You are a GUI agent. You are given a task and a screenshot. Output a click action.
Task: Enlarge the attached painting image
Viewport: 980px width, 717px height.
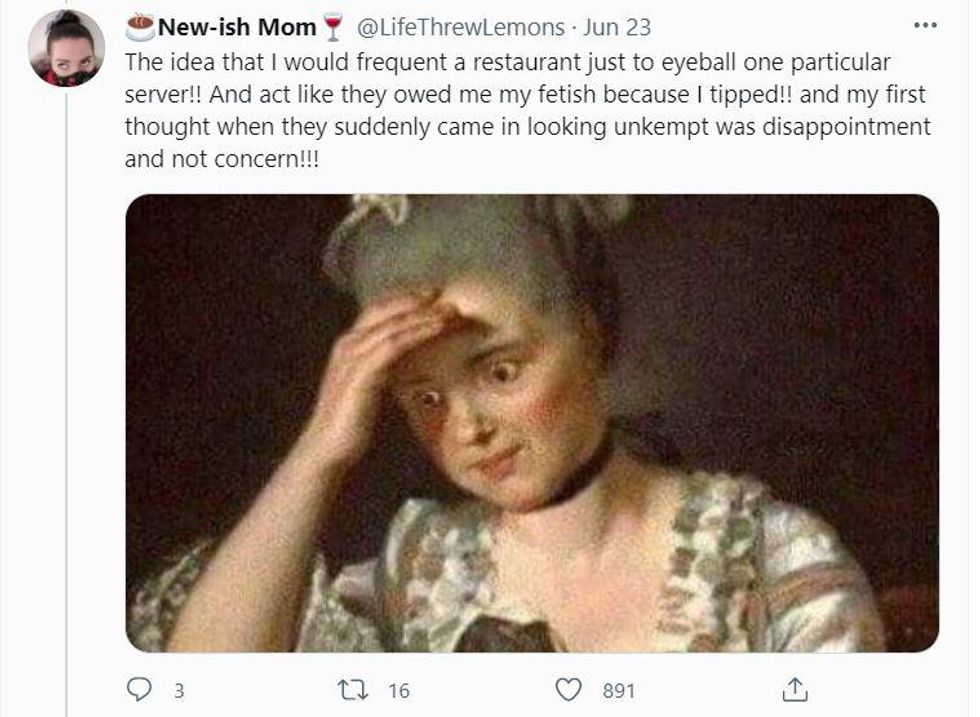tap(532, 423)
